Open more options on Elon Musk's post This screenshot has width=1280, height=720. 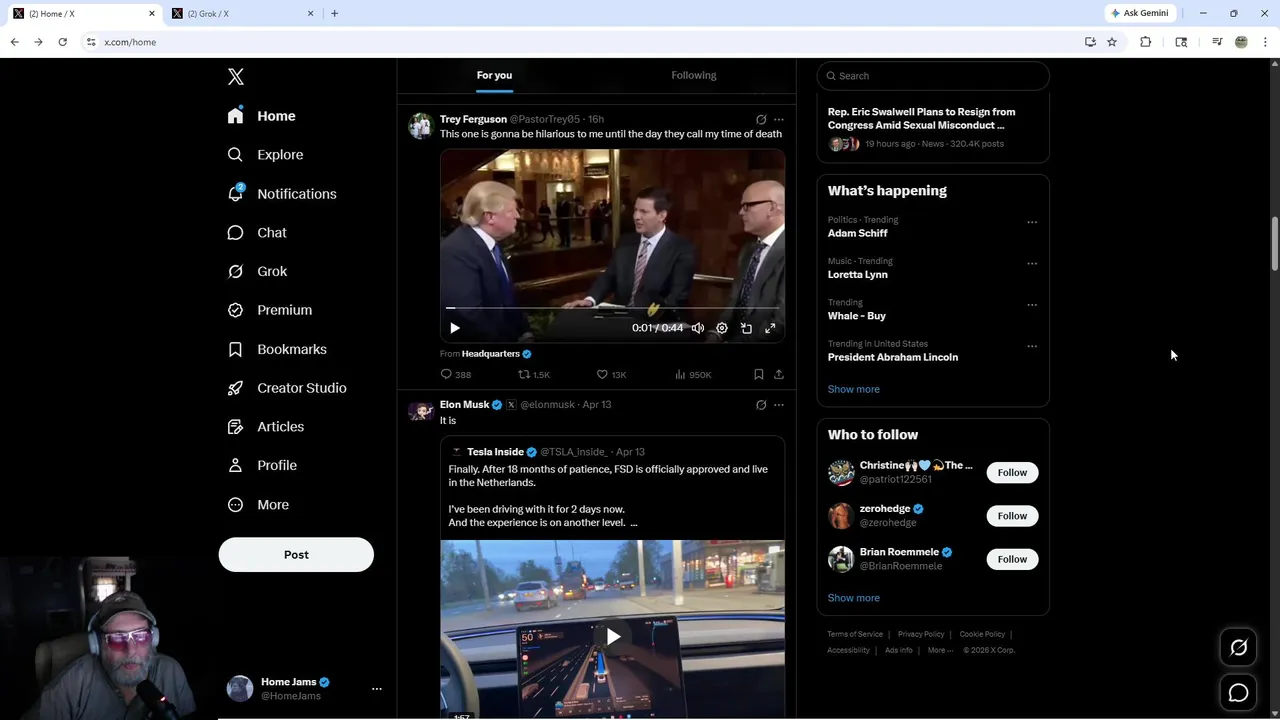779,405
